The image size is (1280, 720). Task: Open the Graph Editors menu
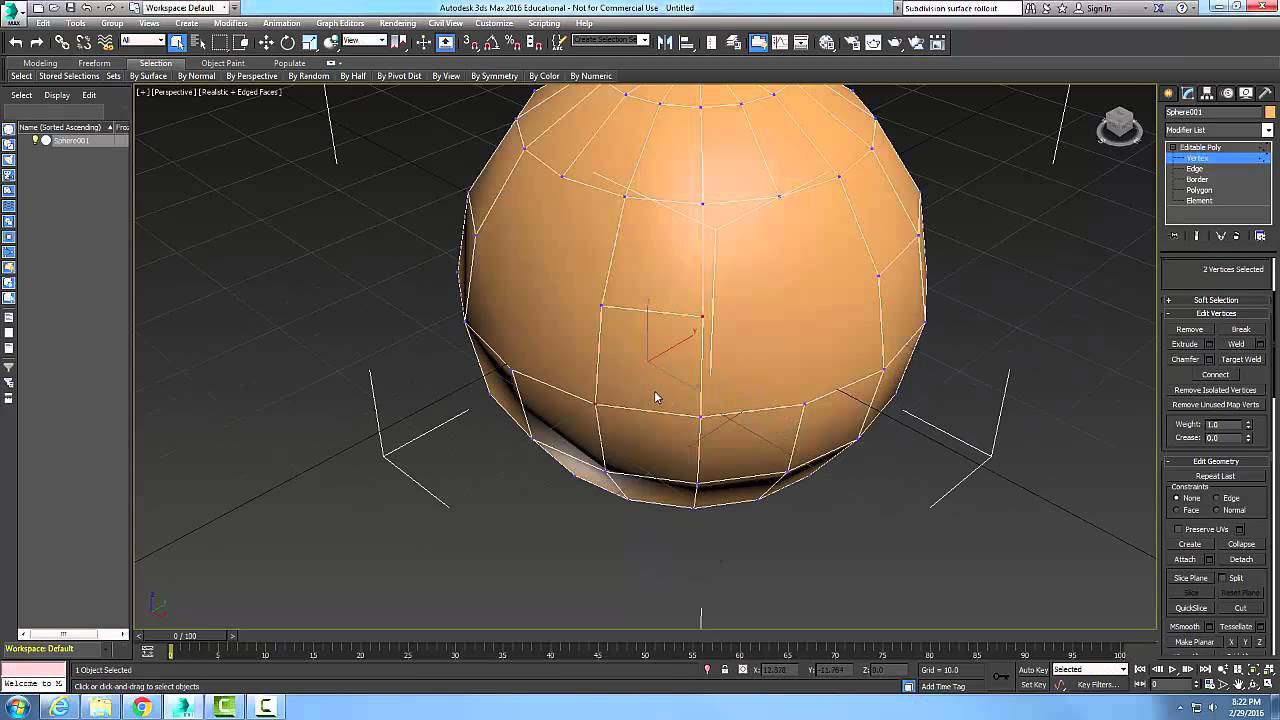pyautogui.click(x=340, y=23)
